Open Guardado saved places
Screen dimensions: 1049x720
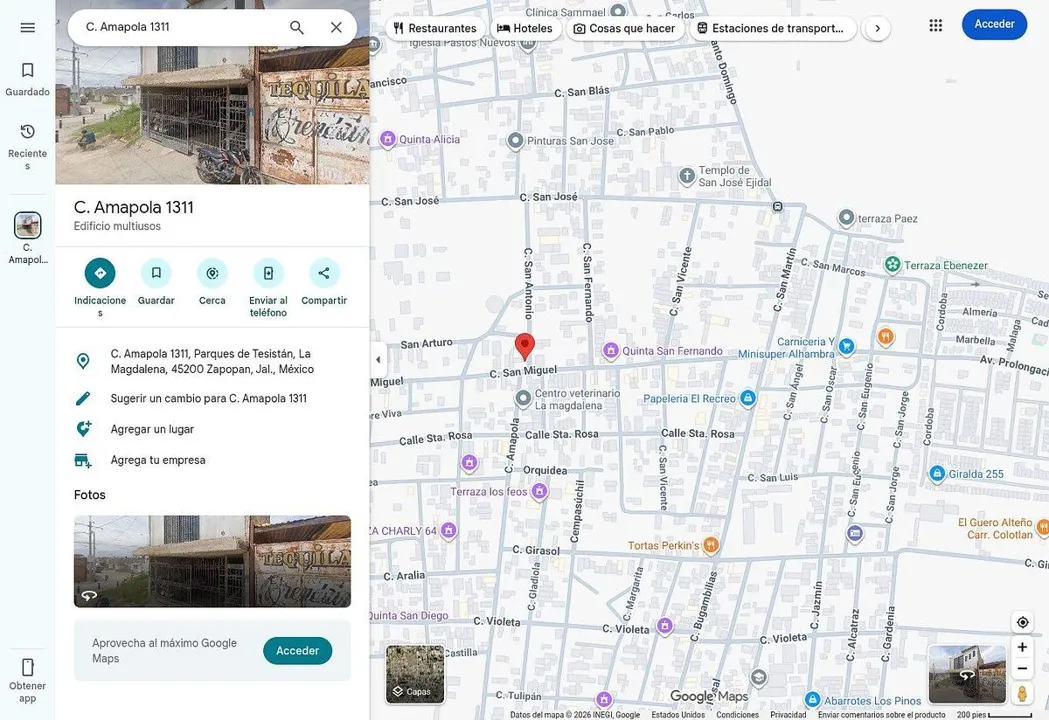[27, 79]
